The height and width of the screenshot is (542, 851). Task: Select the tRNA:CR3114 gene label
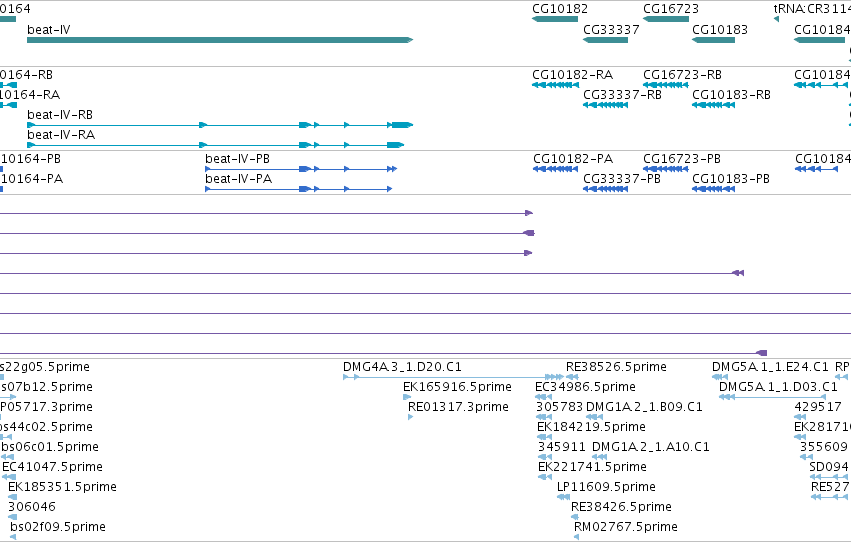[x=812, y=9]
